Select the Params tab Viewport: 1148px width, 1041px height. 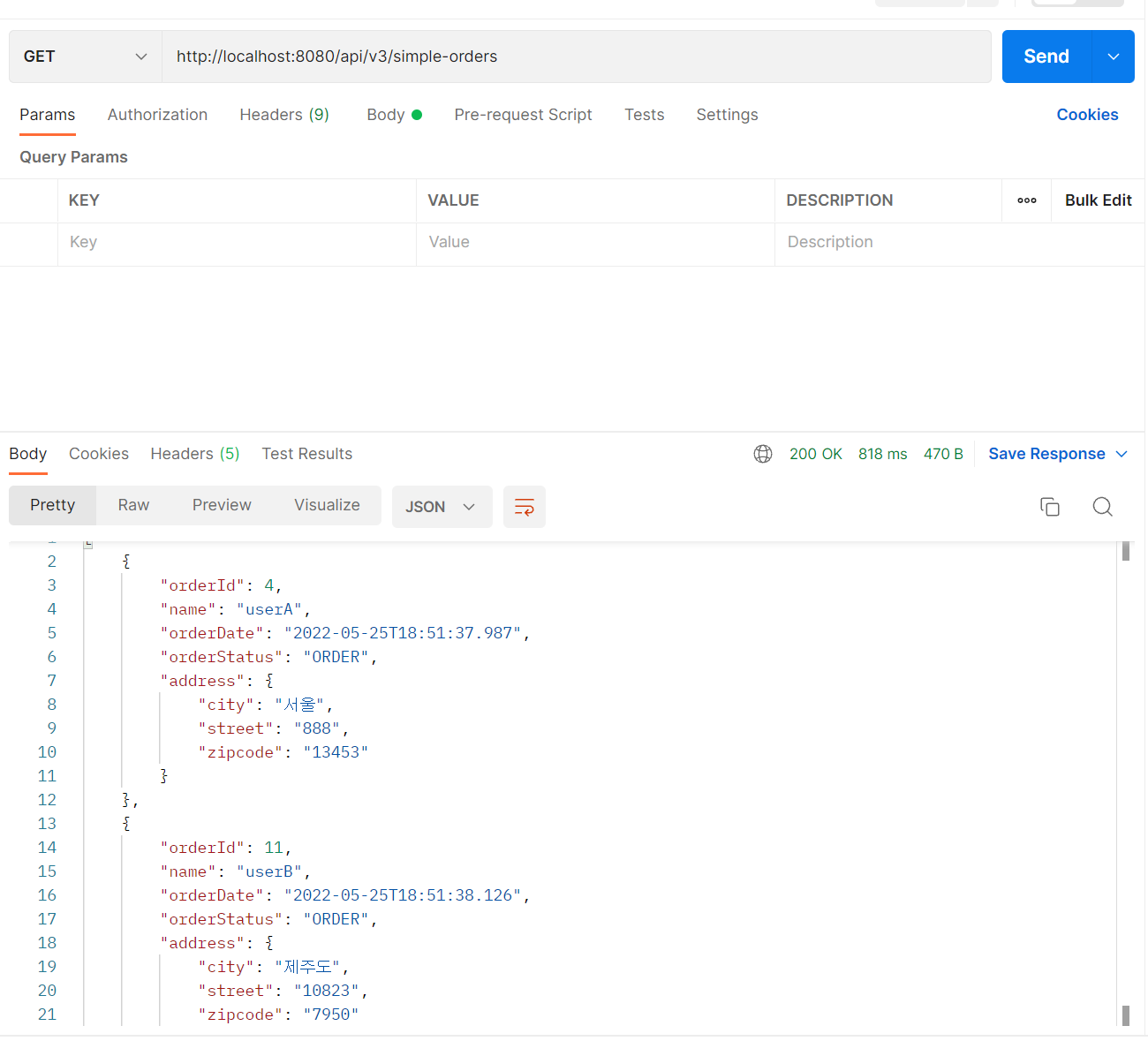click(48, 115)
